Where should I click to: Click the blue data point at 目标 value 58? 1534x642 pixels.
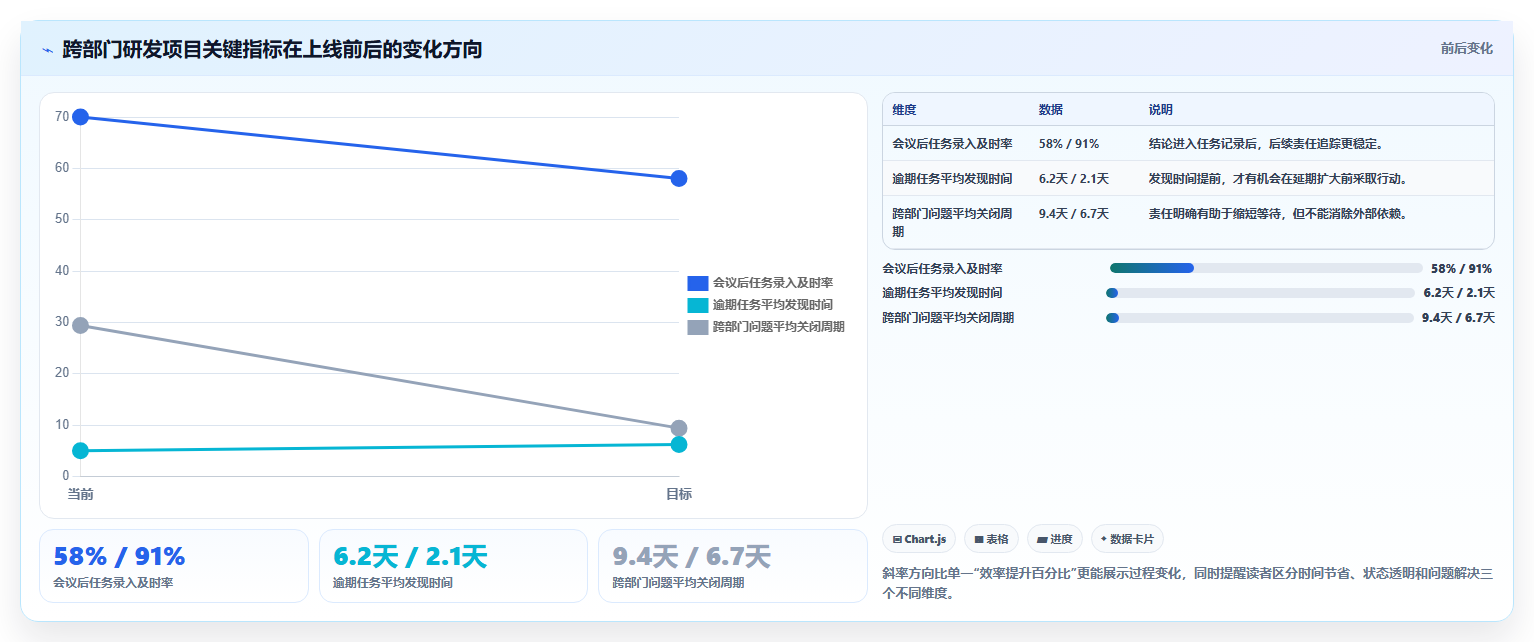[679, 179]
